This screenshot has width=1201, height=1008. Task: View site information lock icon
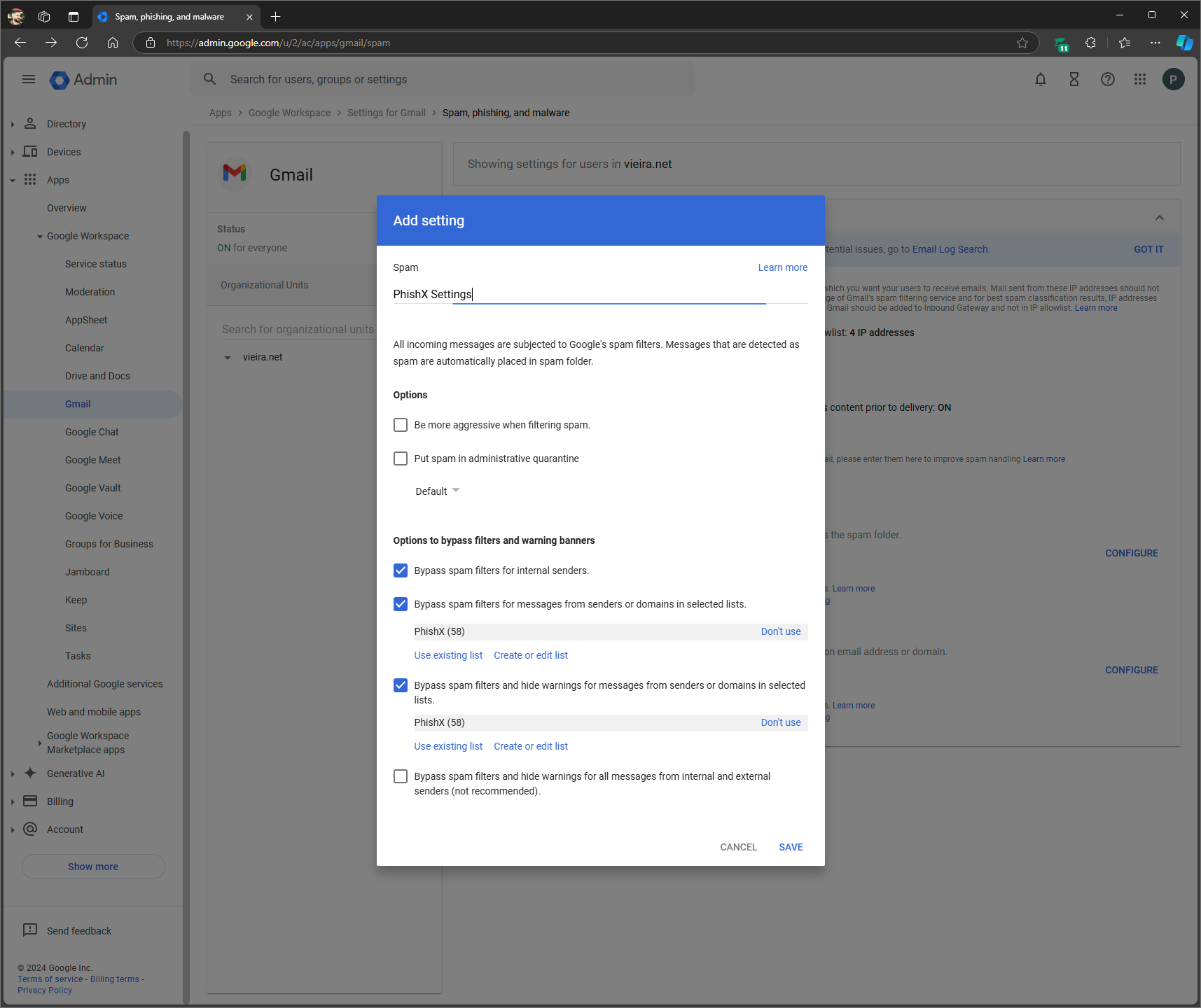click(x=151, y=43)
